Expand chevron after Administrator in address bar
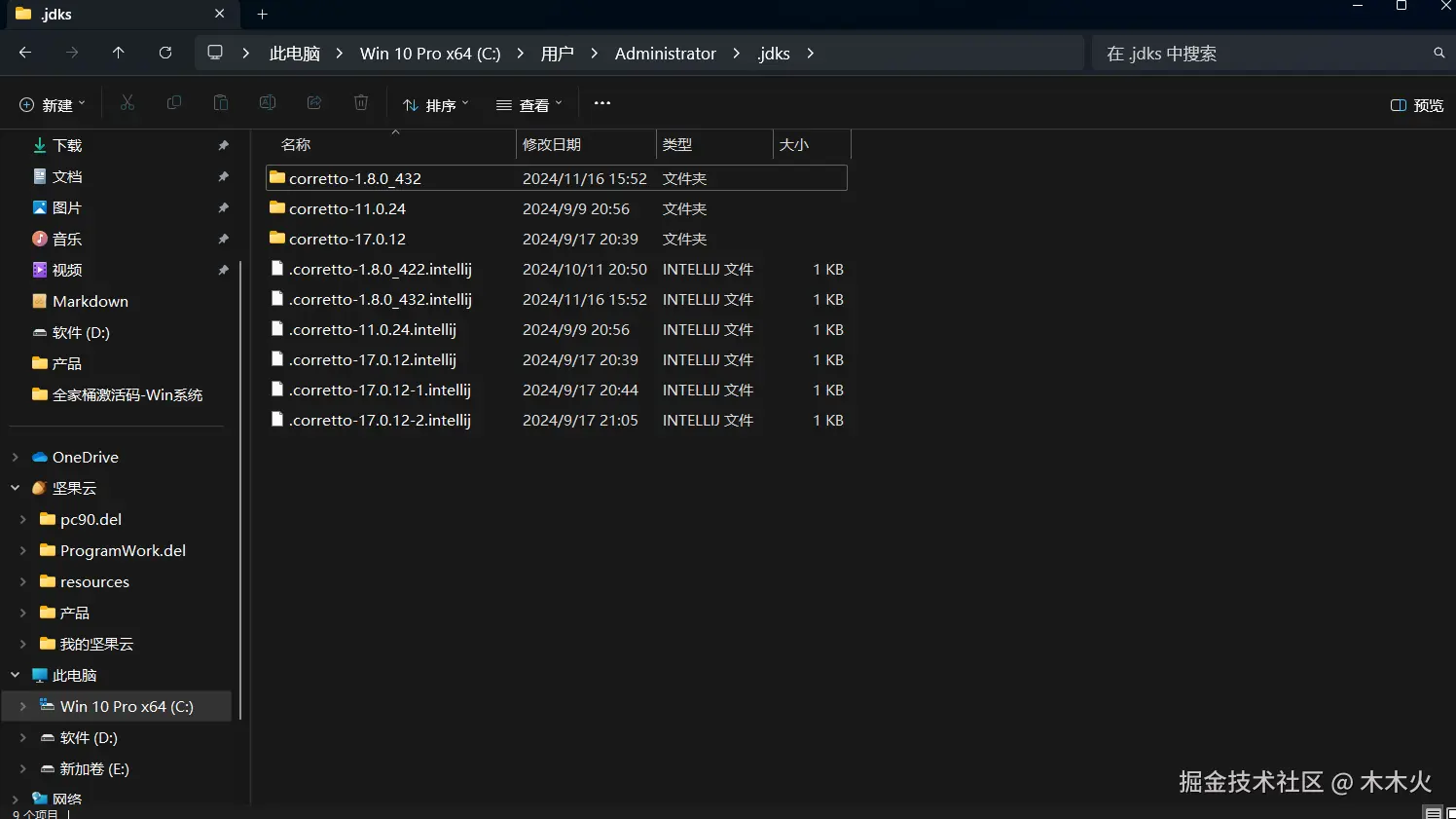 737,54
